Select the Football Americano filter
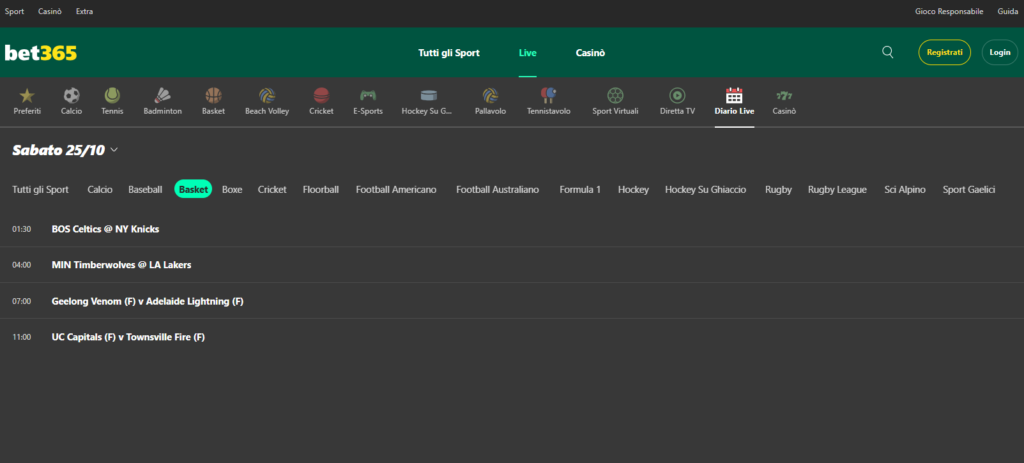 pos(396,189)
